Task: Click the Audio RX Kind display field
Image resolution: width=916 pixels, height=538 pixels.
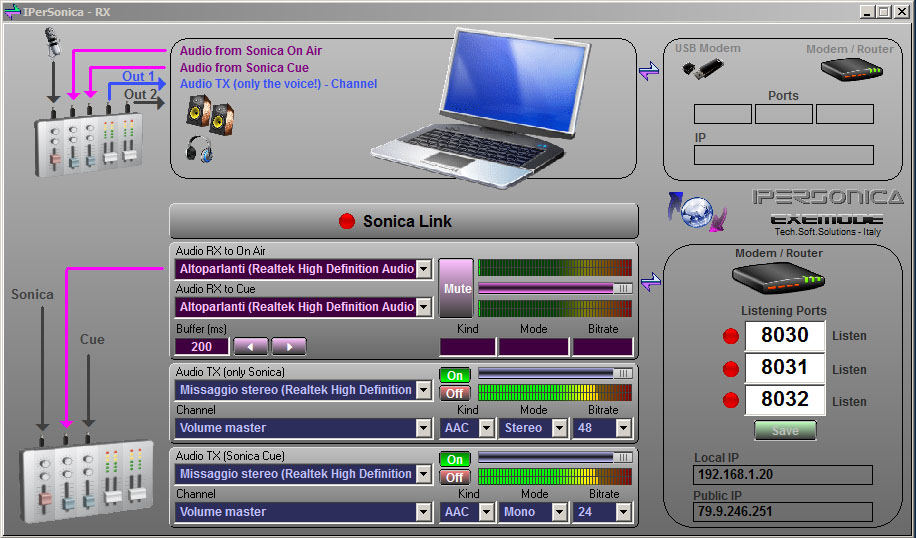Action: (467, 346)
